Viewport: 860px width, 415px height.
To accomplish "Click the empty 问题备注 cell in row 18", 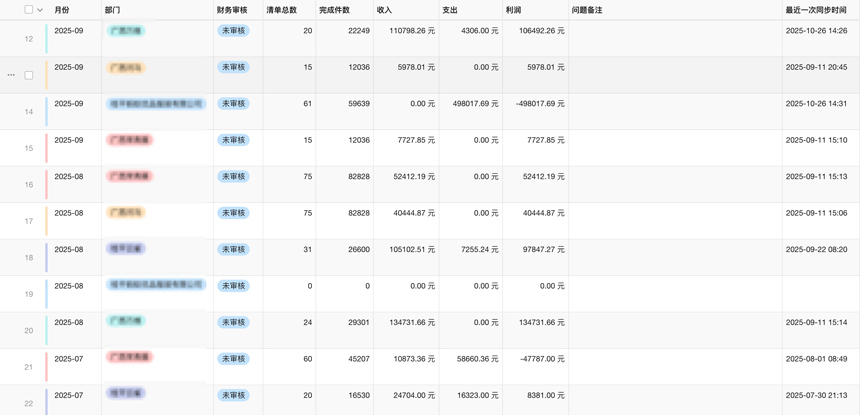I will pyautogui.click(x=674, y=257).
